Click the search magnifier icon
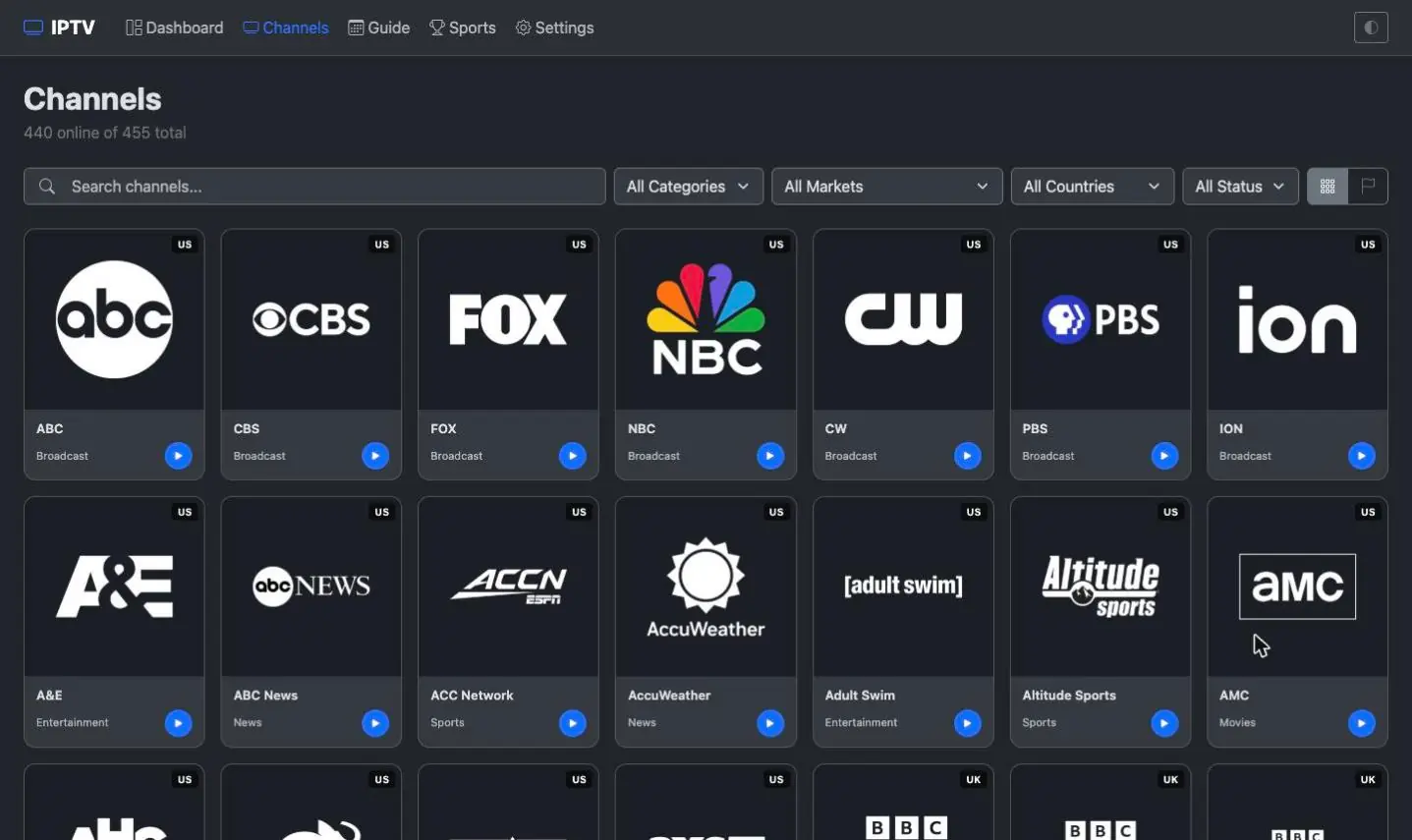This screenshot has width=1412, height=840. [x=46, y=187]
